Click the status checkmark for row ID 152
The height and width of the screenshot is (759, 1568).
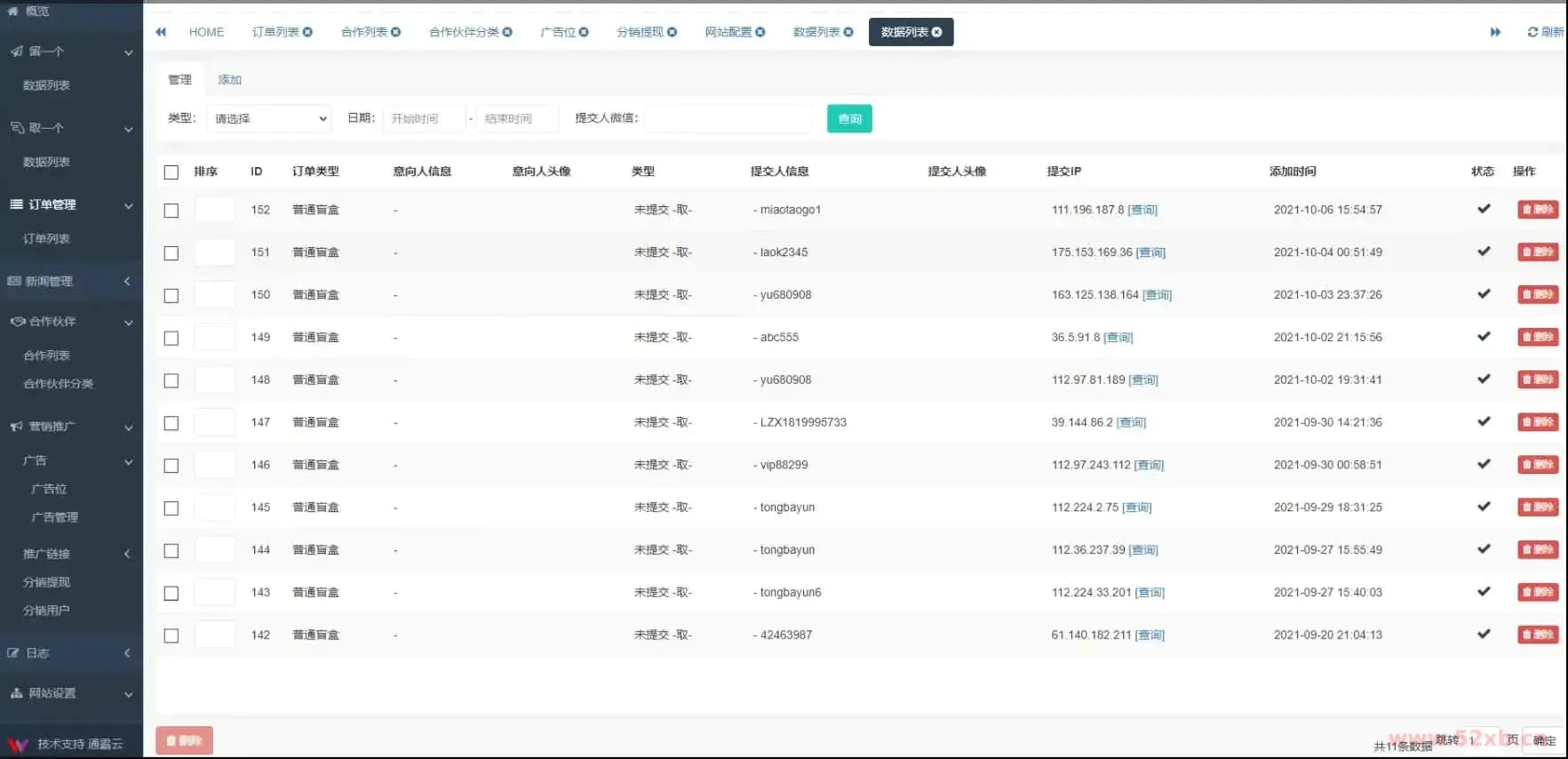click(1483, 209)
